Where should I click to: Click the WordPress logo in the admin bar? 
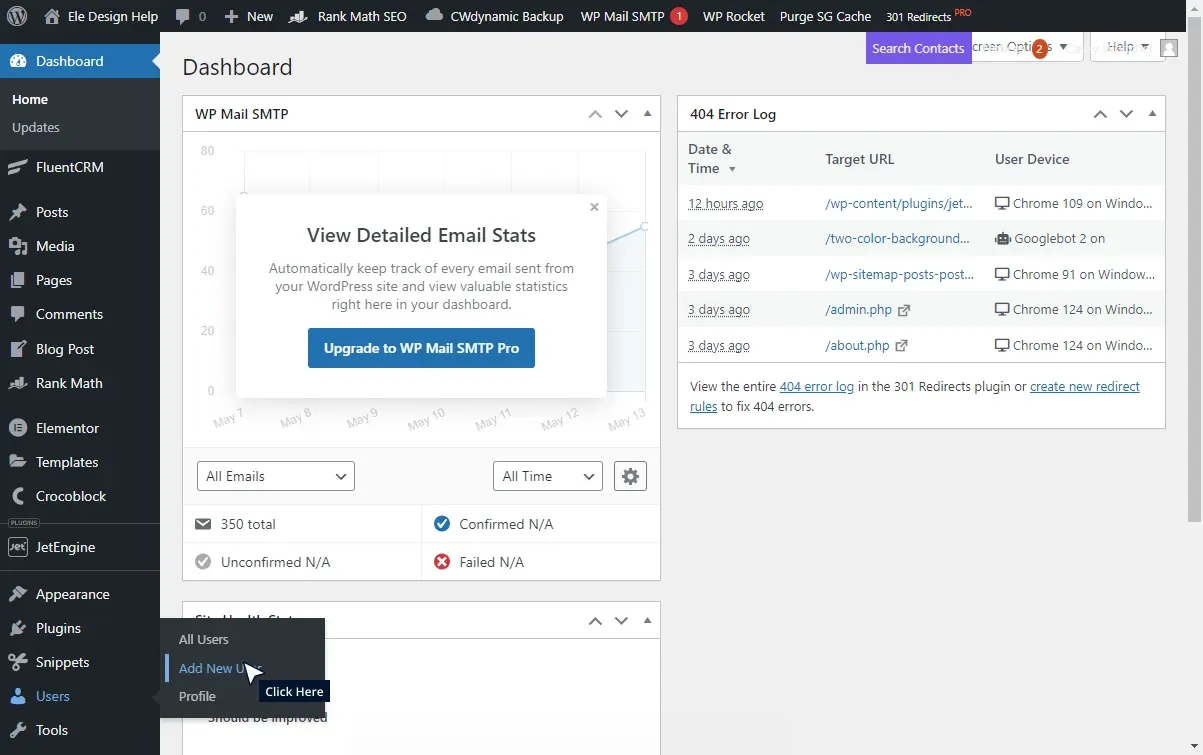15,15
